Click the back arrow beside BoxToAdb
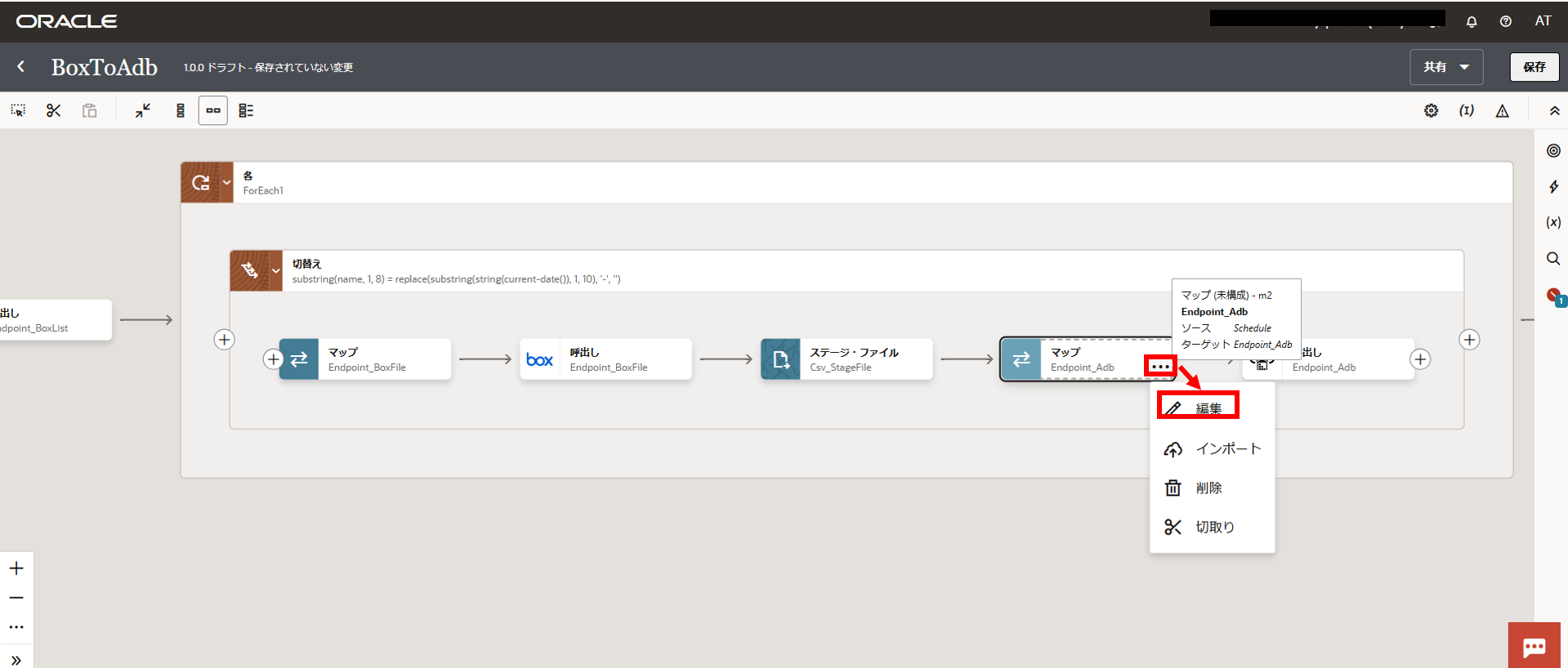Viewport: 1568px width, 668px height. click(x=21, y=67)
